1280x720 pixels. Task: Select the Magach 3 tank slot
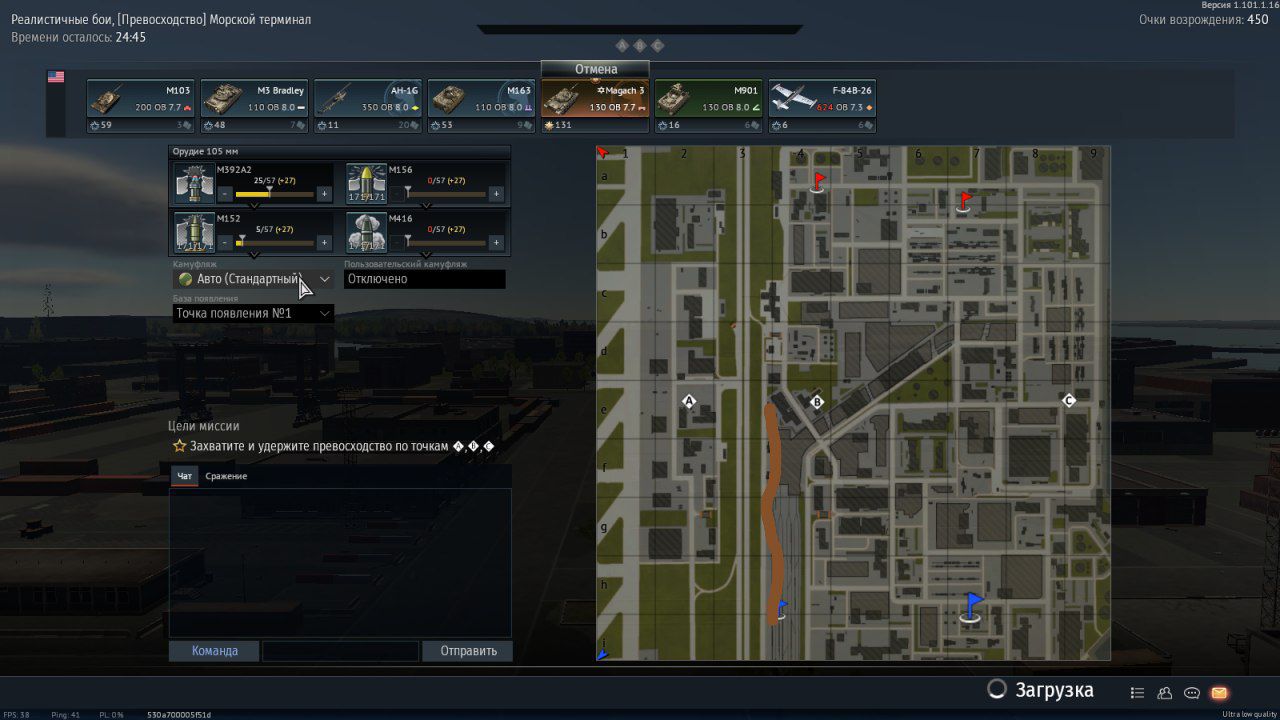(x=595, y=106)
